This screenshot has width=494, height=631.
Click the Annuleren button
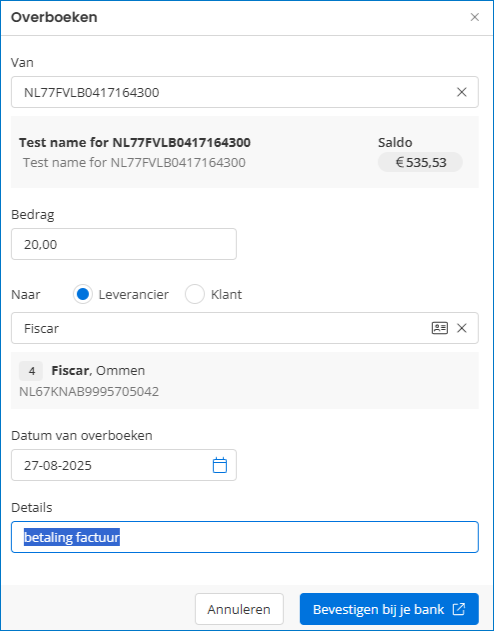(x=239, y=609)
